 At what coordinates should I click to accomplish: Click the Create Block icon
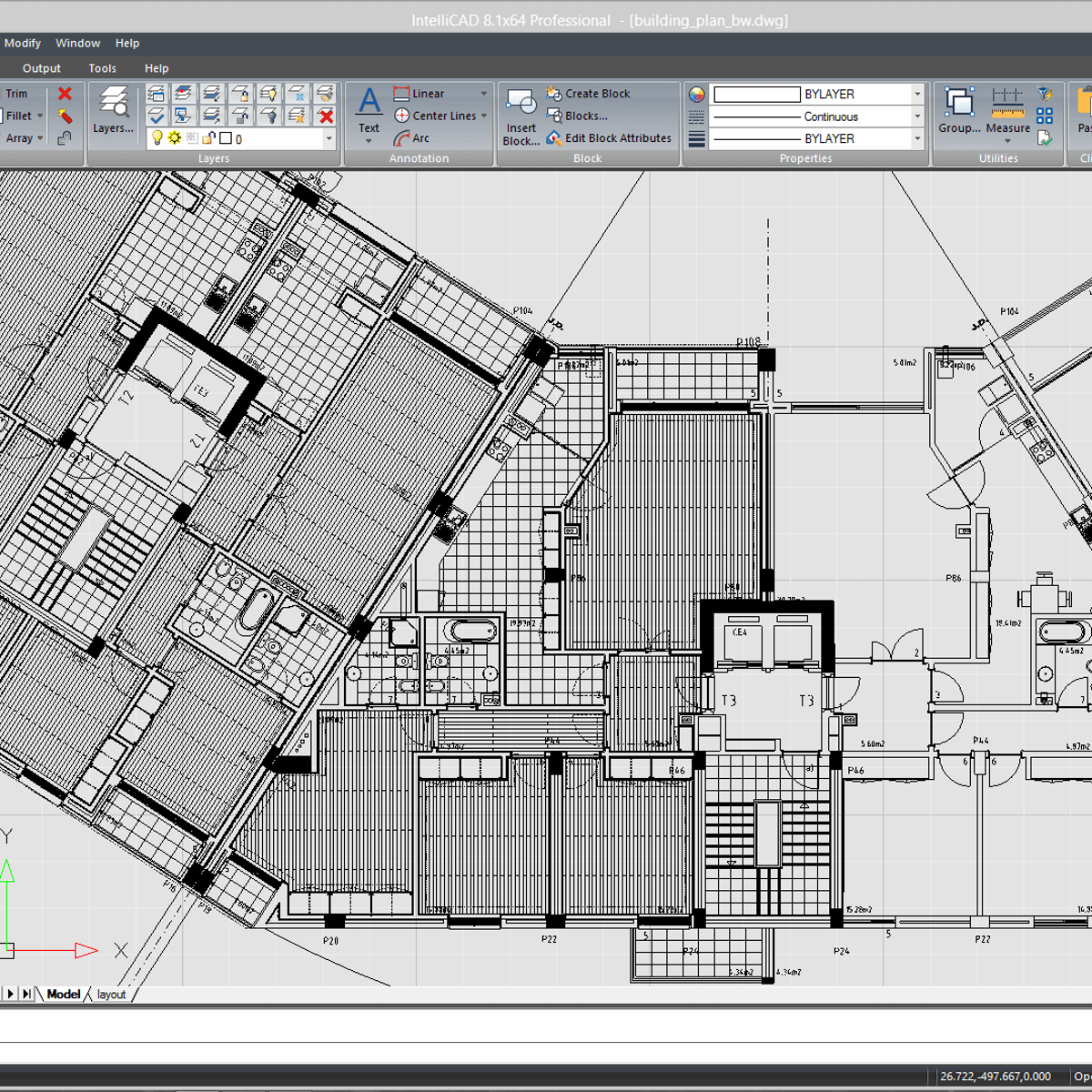point(553,94)
